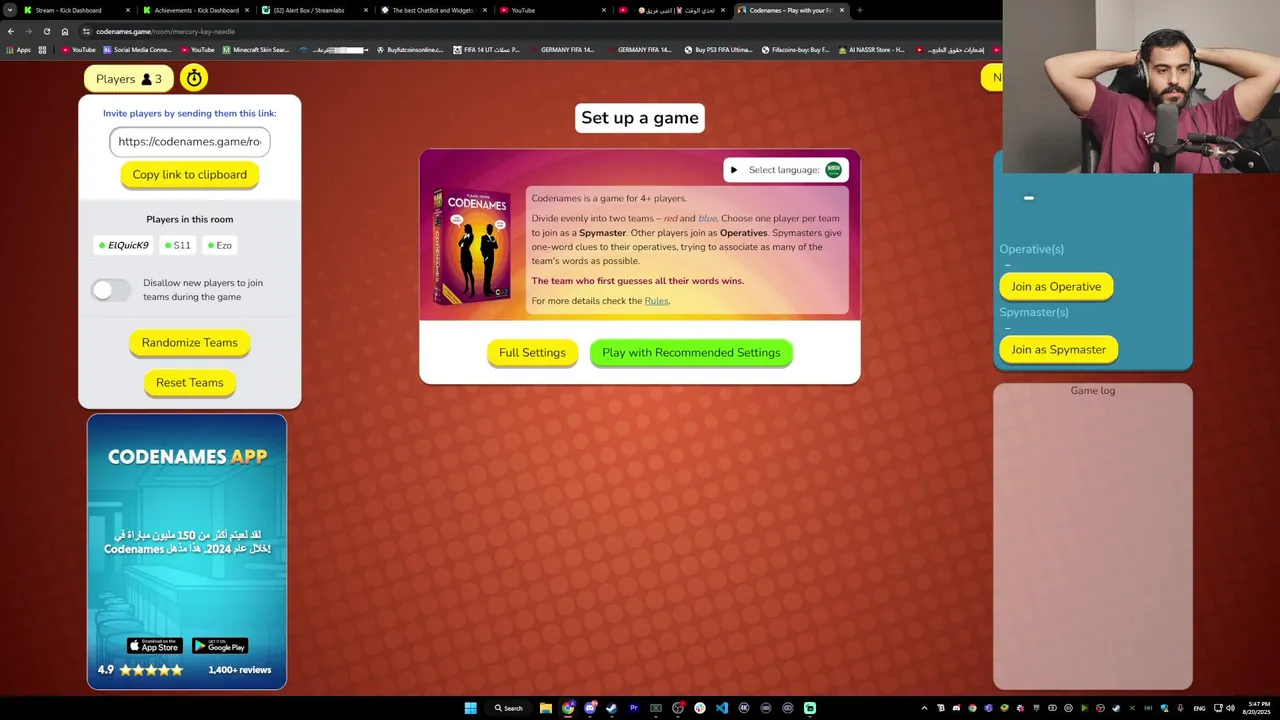Play the language audio arrow
Viewport: 1280px width, 720px height.
734,170
